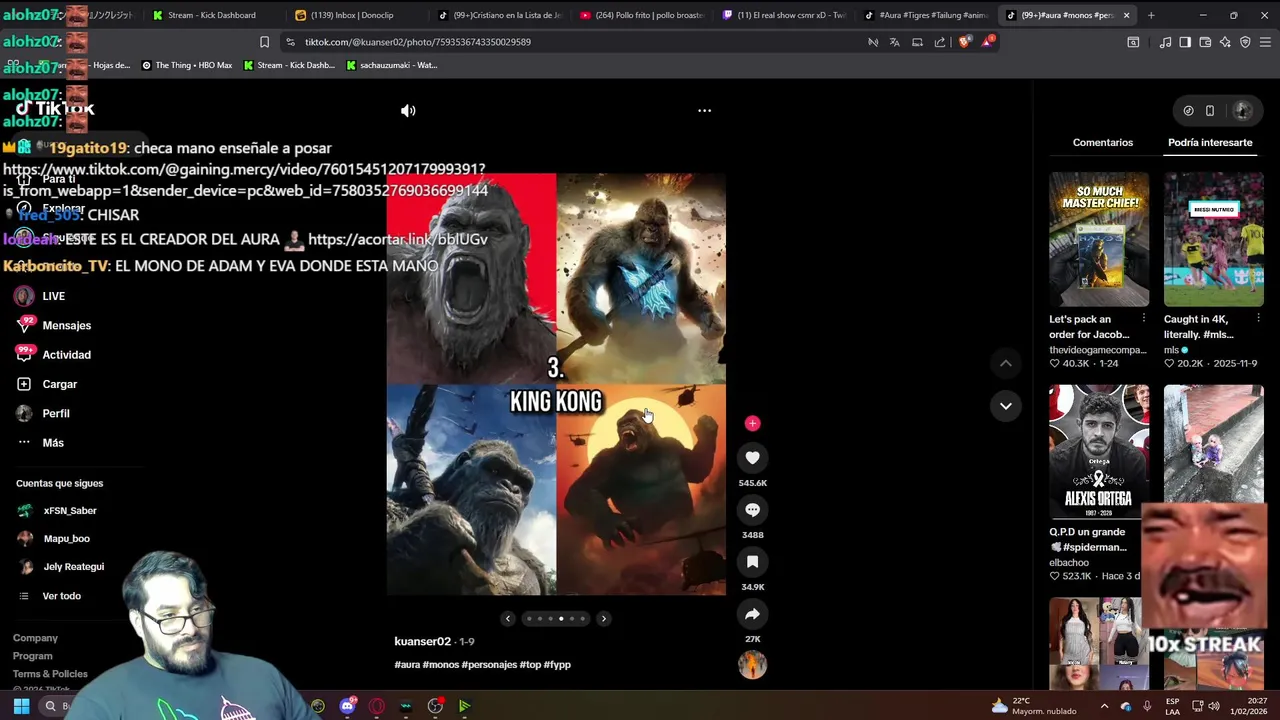Open options on the Caught in 4K card
The image size is (1280, 720).
[1258, 319]
